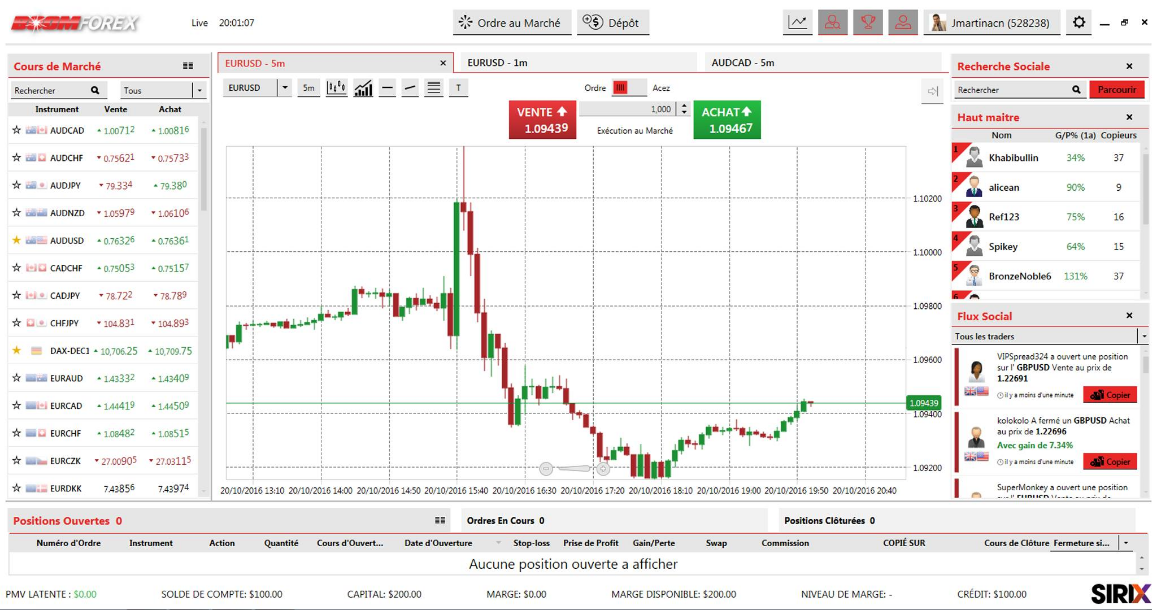Unfavorite the AUDUSD instrument star

click(x=16, y=240)
